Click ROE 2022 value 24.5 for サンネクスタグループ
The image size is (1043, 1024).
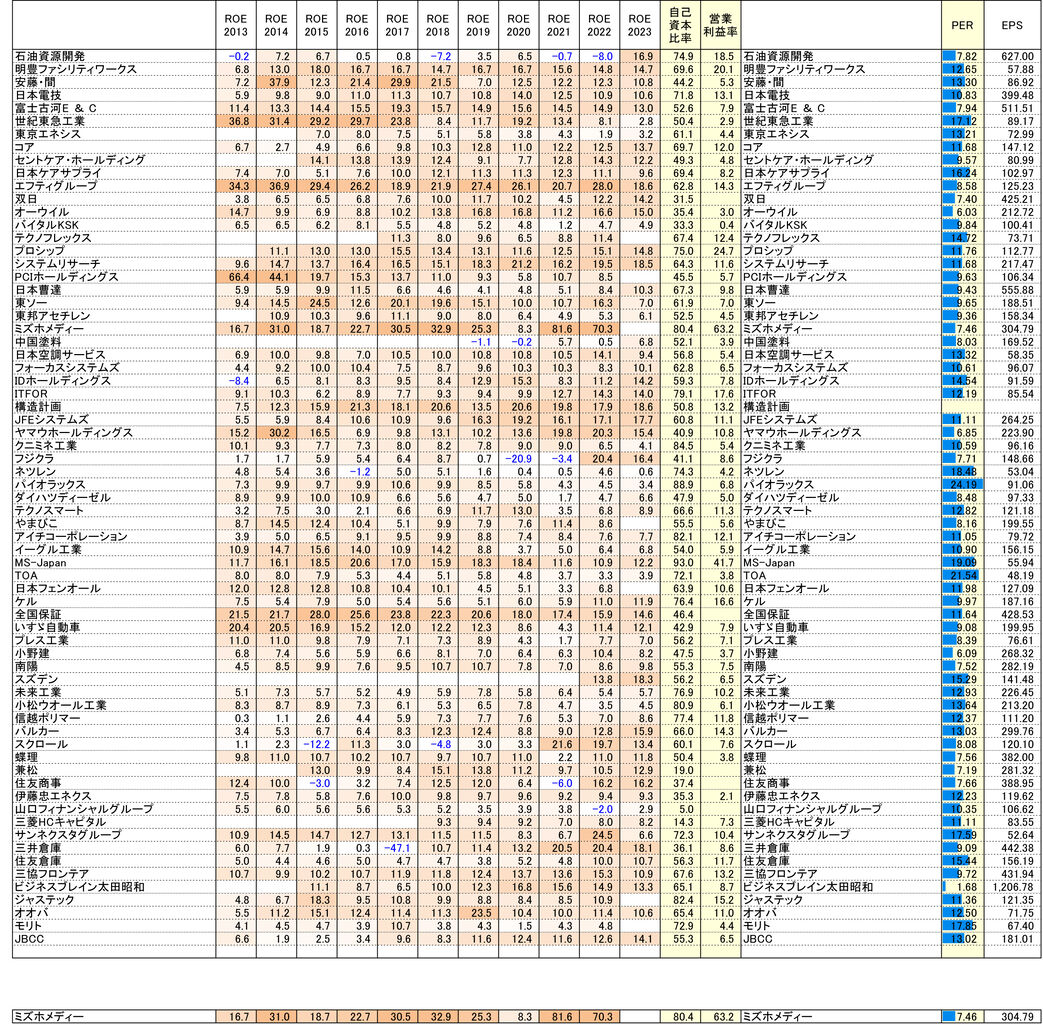[x=601, y=835]
